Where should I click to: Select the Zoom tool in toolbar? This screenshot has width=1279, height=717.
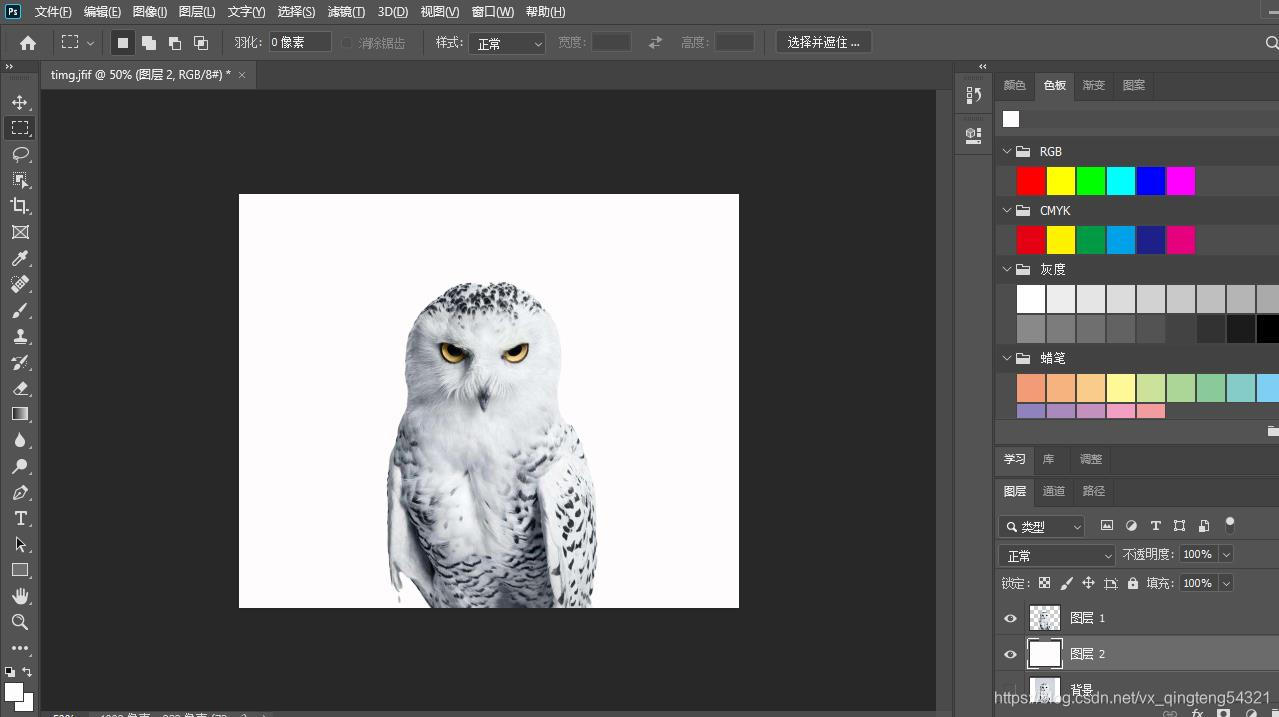tap(20, 622)
